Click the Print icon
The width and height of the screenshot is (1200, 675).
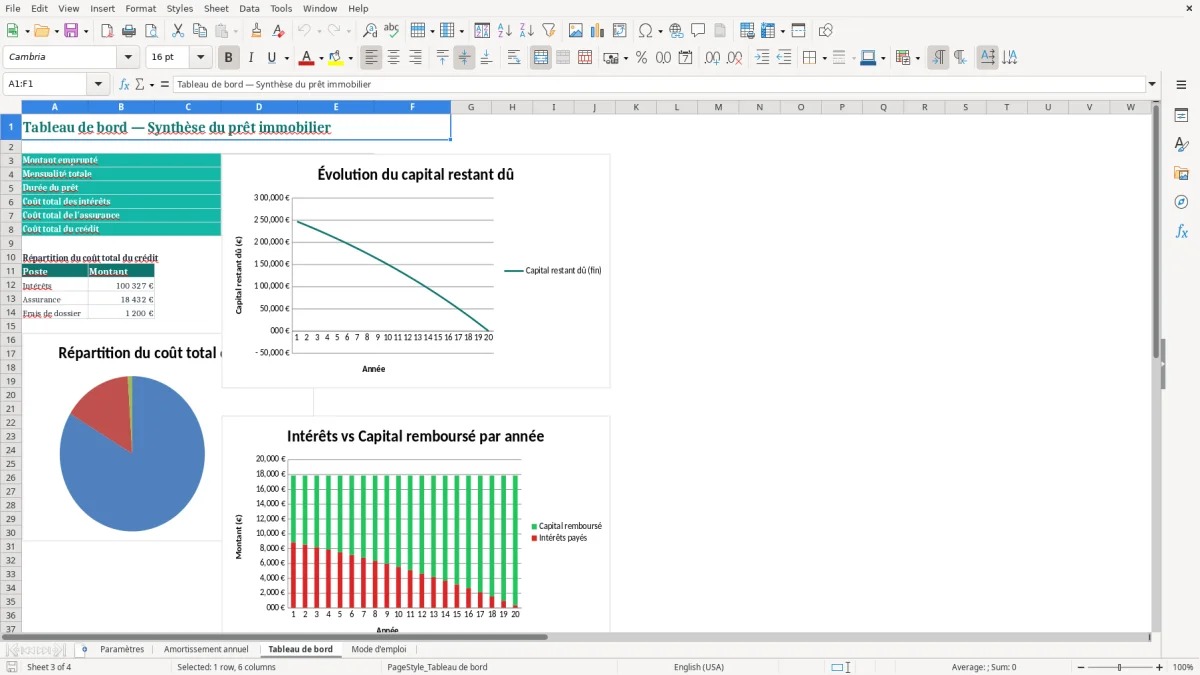(129, 31)
